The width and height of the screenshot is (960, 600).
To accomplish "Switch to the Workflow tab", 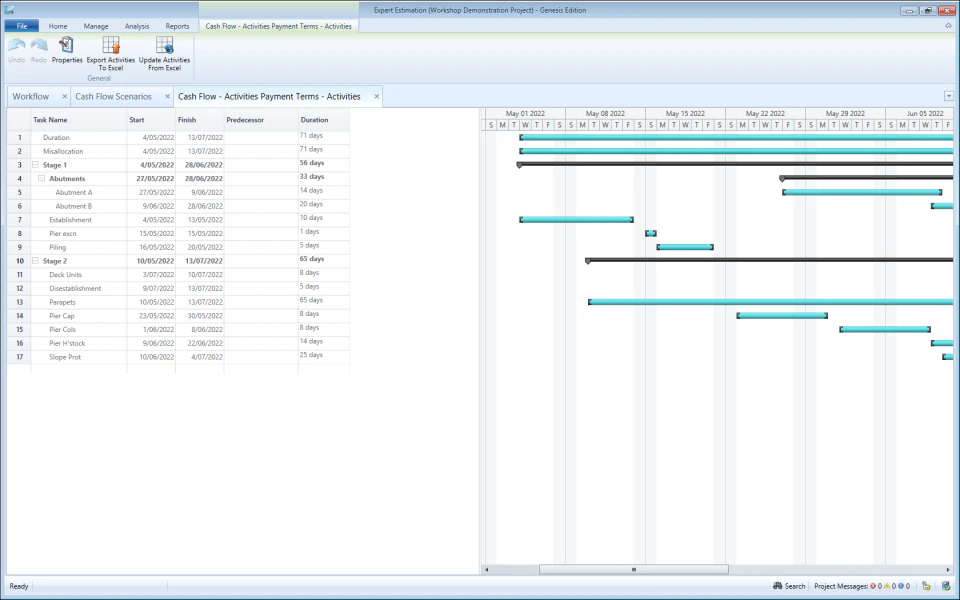I will click(32, 96).
